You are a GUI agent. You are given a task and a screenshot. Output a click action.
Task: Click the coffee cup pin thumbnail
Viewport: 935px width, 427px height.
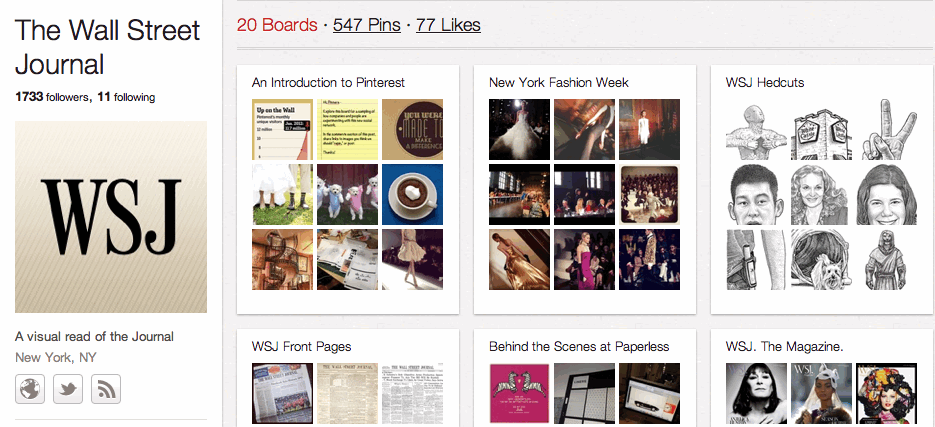point(412,195)
